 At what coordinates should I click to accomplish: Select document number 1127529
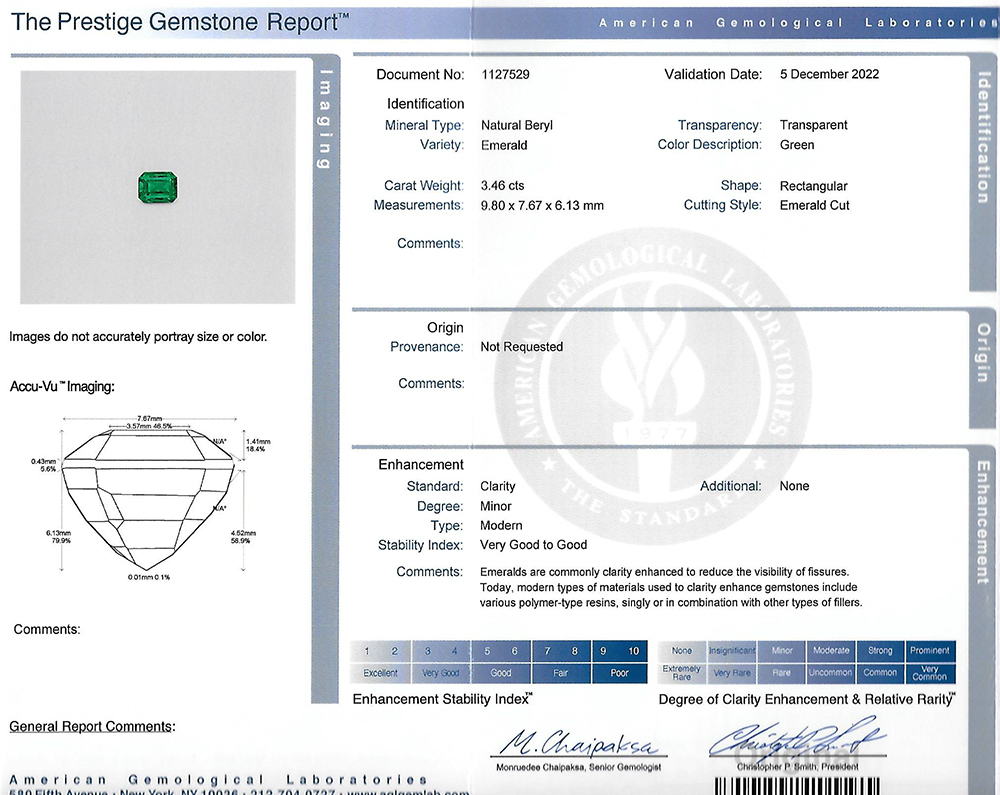tap(505, 75)
